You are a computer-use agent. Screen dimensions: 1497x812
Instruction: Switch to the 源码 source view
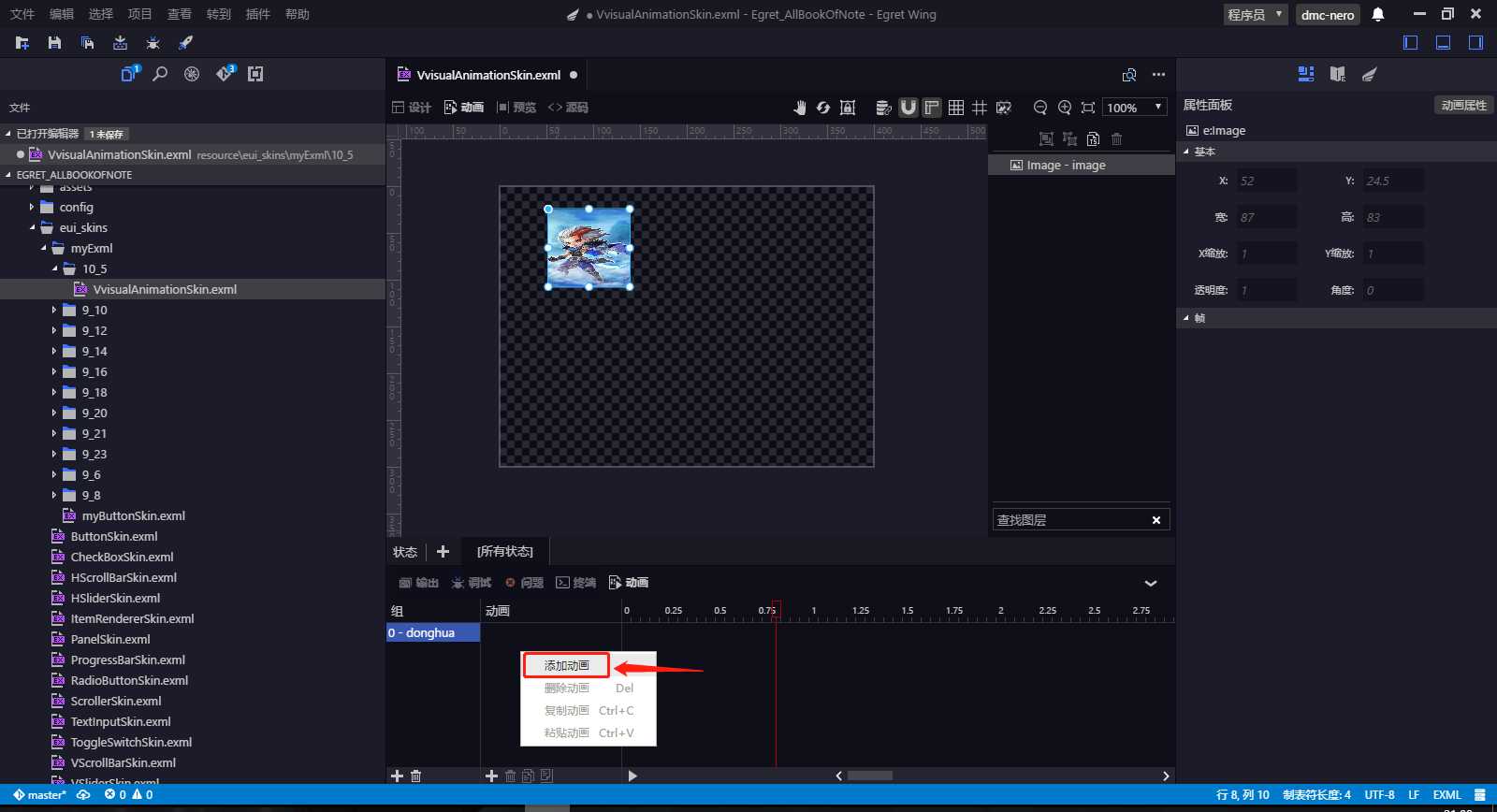(568, 108)
